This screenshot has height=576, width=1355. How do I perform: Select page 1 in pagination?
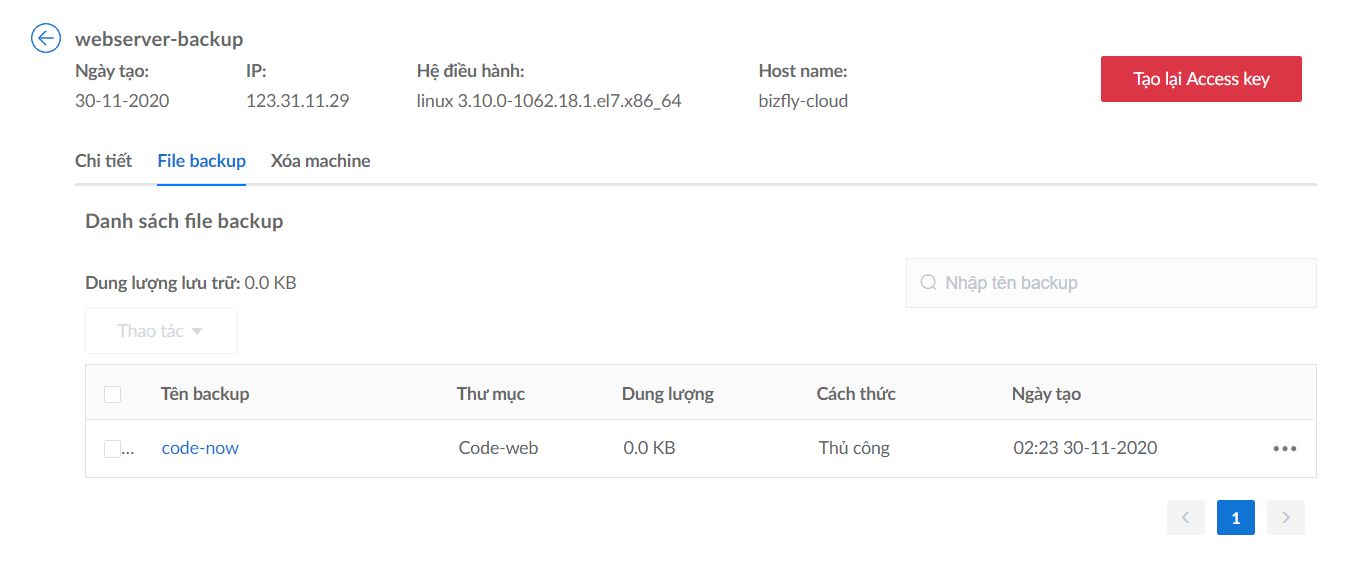[1236, 518]
